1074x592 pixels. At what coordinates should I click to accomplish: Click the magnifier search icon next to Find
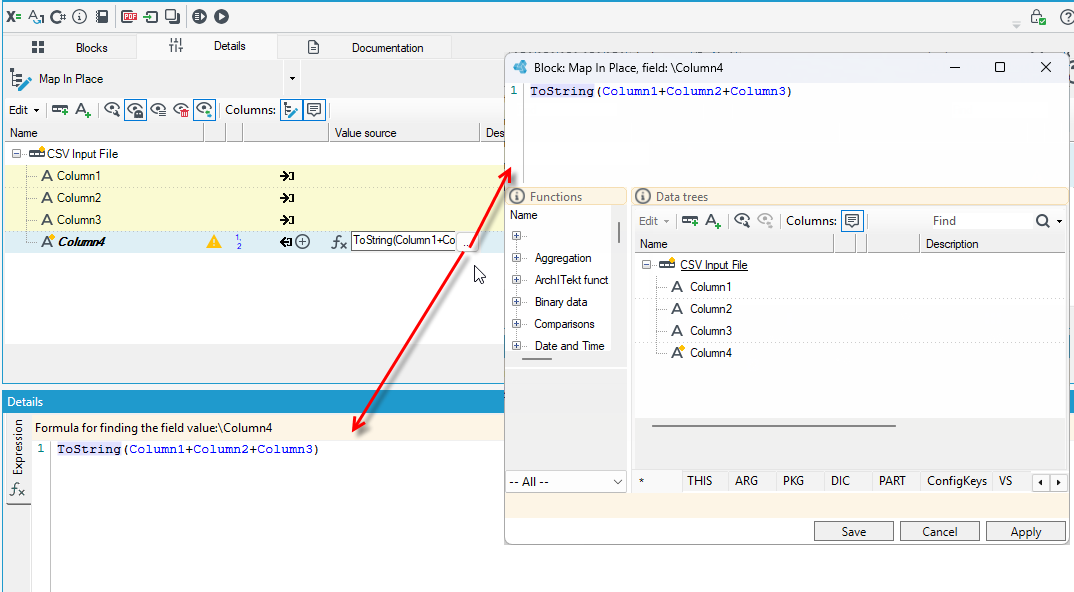click(1042, 221)
